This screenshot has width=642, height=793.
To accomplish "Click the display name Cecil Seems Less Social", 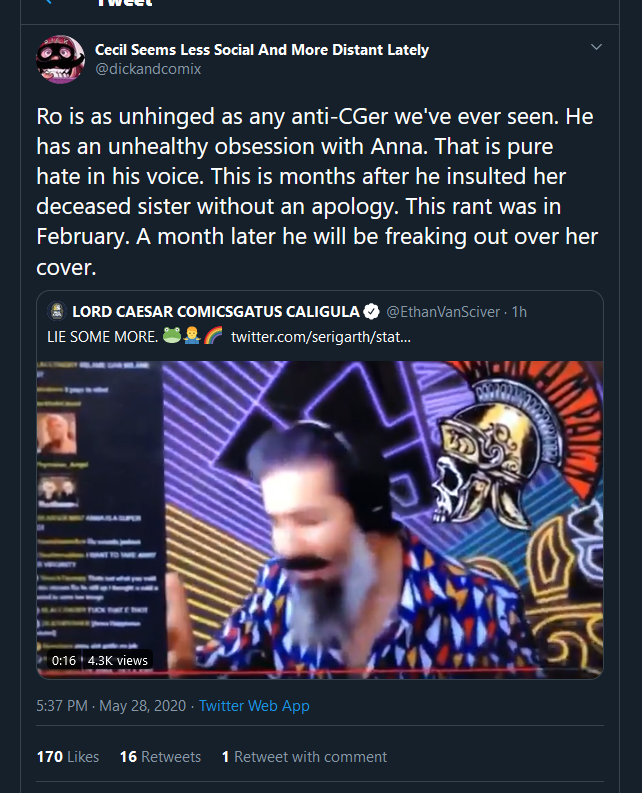I will pos(262,50).
